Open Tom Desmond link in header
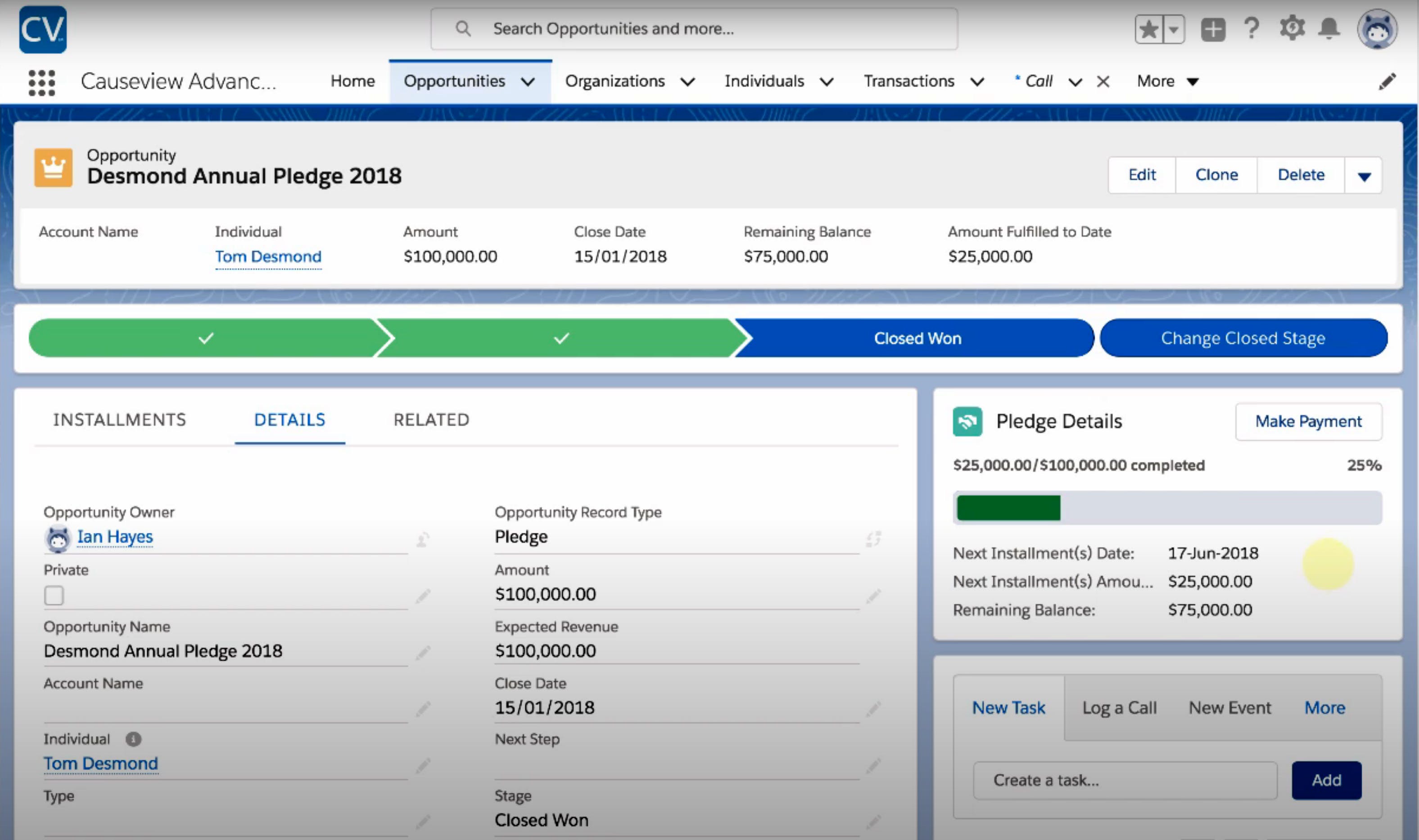Image resolution: width=1419 pixels, height=840 pixels. [268, 257]
